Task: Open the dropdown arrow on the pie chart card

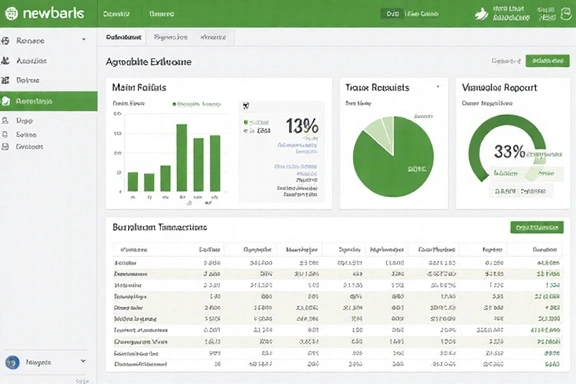Action: [x=438, y=87]
